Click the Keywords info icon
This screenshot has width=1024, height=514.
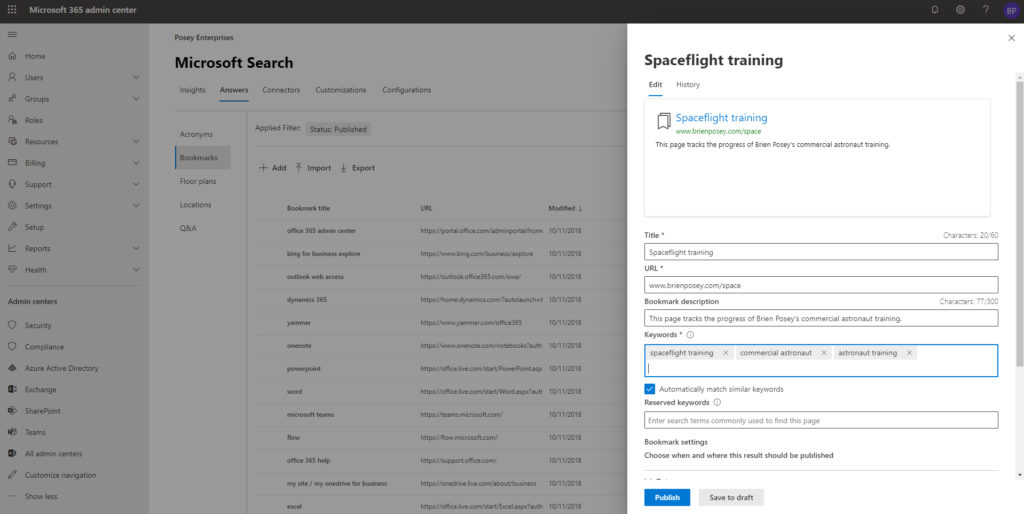coord(690,334)
